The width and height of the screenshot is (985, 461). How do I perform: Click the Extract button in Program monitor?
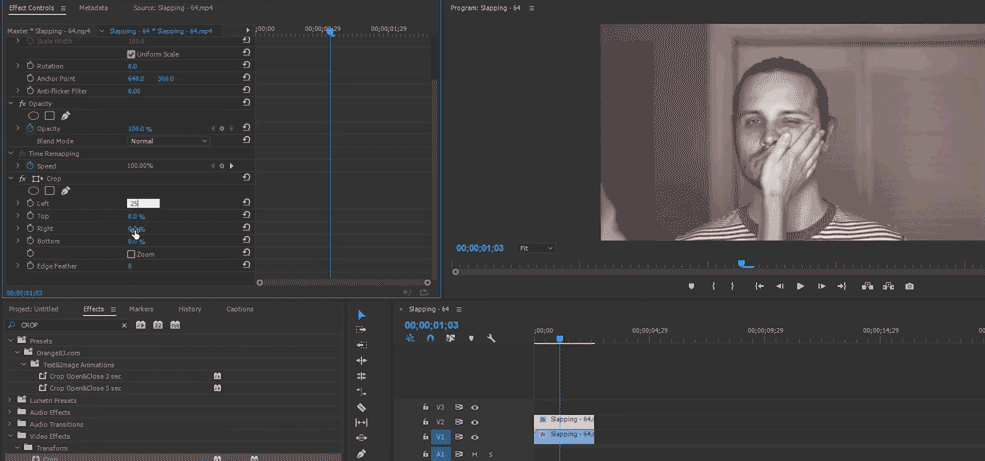click(888, 286)
